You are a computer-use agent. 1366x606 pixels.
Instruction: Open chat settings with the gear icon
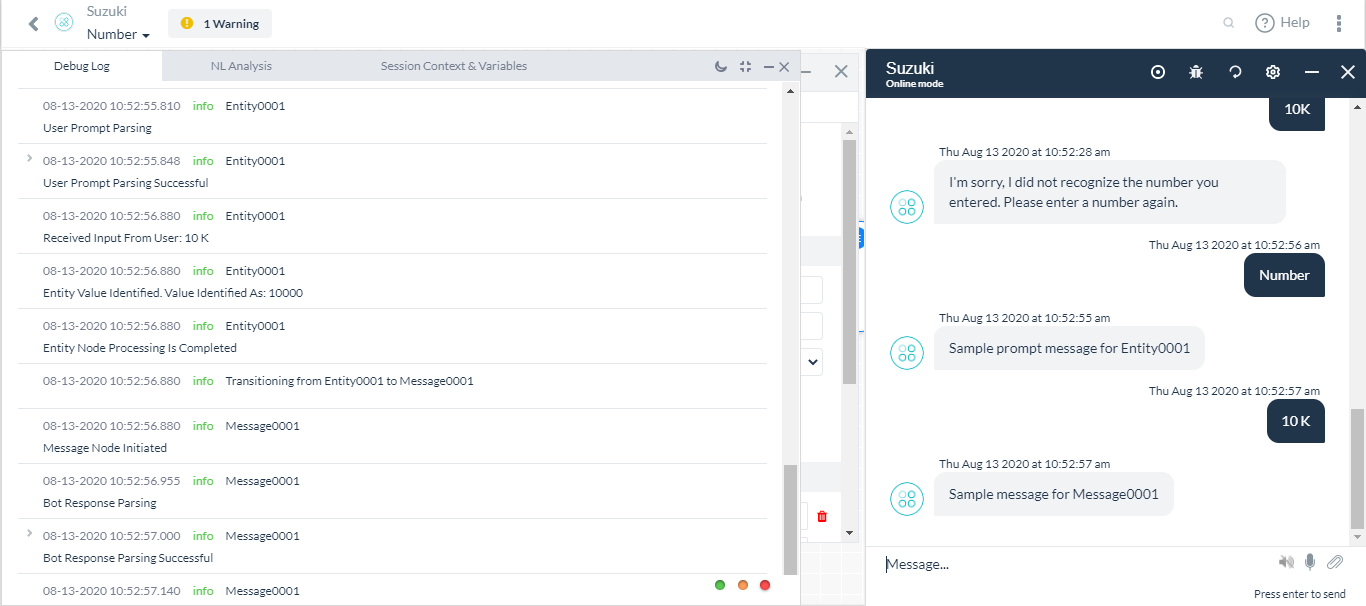point(1273,72)
